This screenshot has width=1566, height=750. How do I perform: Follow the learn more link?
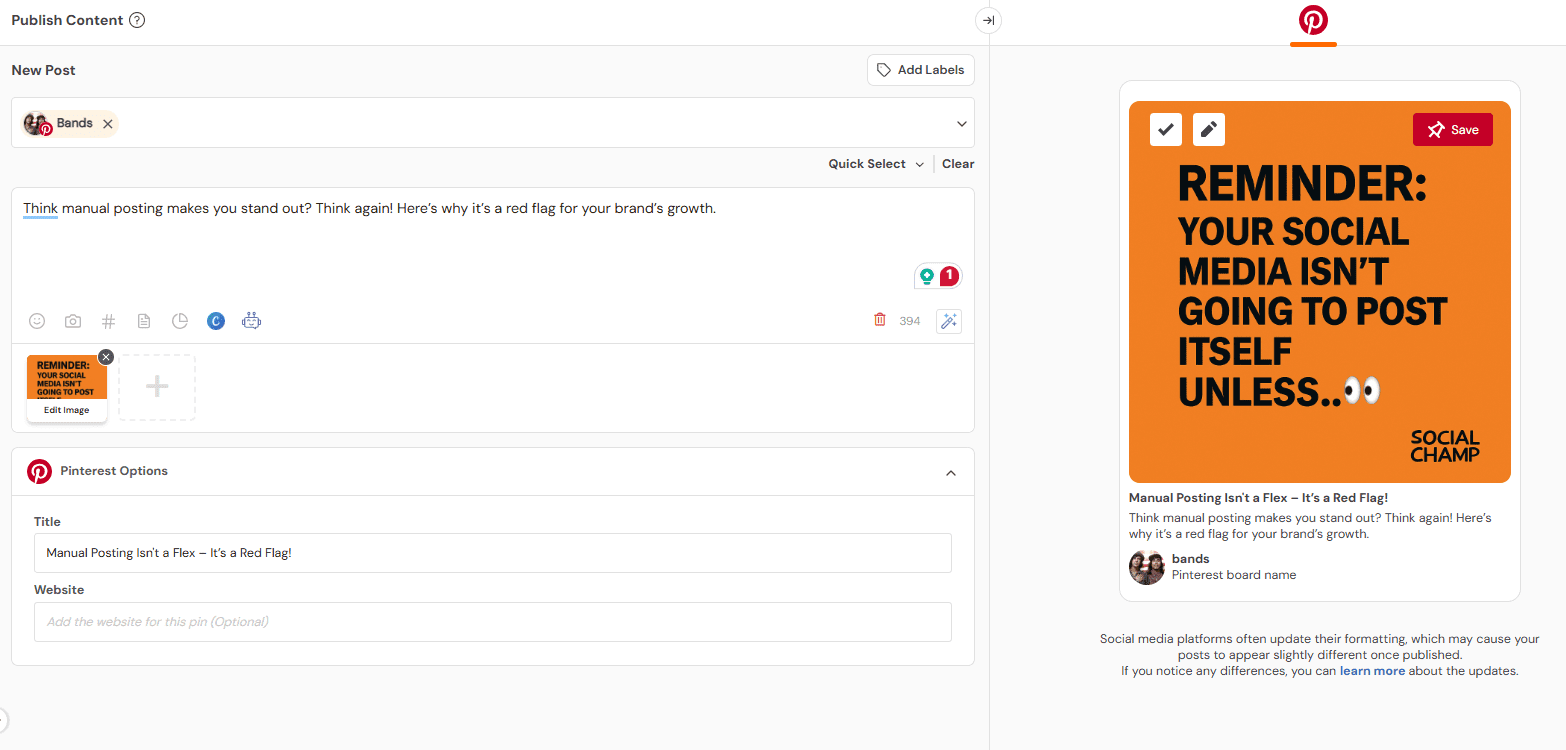[x=1372, y=671]
